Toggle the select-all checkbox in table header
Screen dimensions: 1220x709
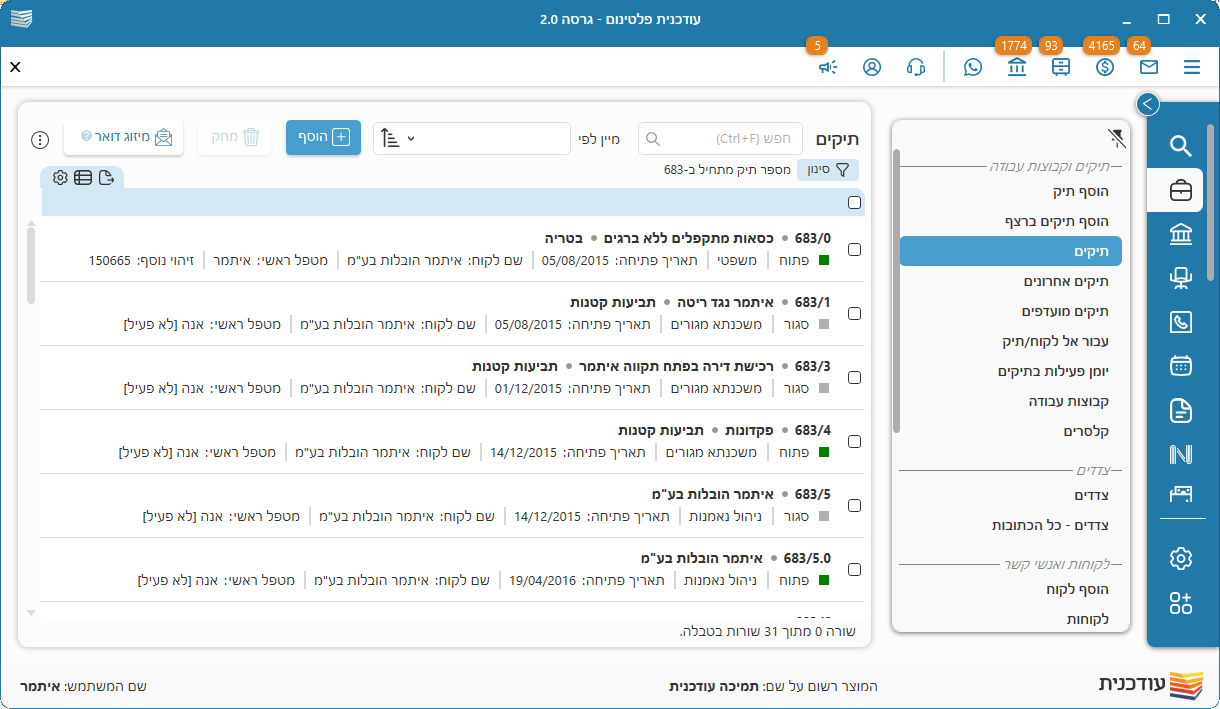[x=854, y=203]
